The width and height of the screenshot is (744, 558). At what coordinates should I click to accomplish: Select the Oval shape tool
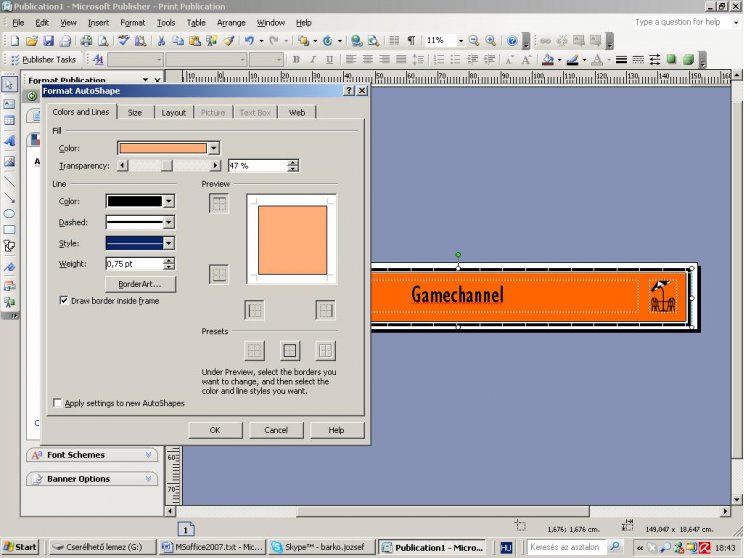pyautogui.click(x=9, y=214)
